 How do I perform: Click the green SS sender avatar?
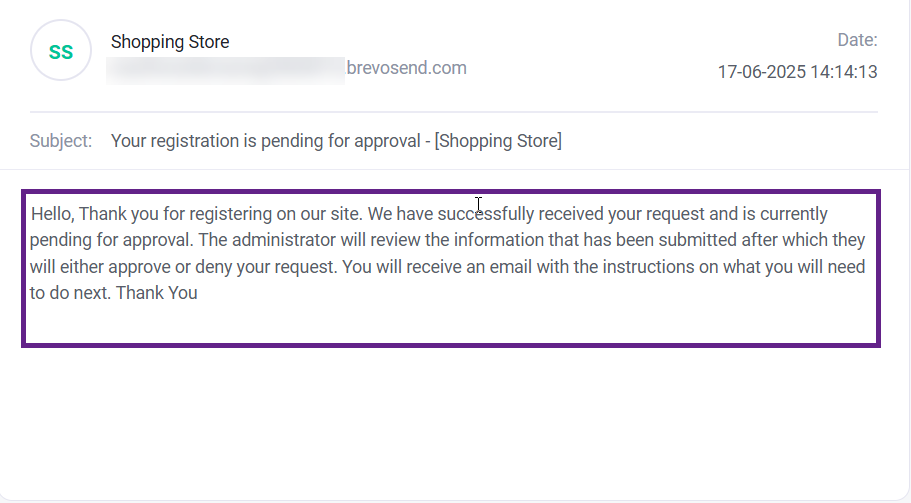(x=61, y=51)
